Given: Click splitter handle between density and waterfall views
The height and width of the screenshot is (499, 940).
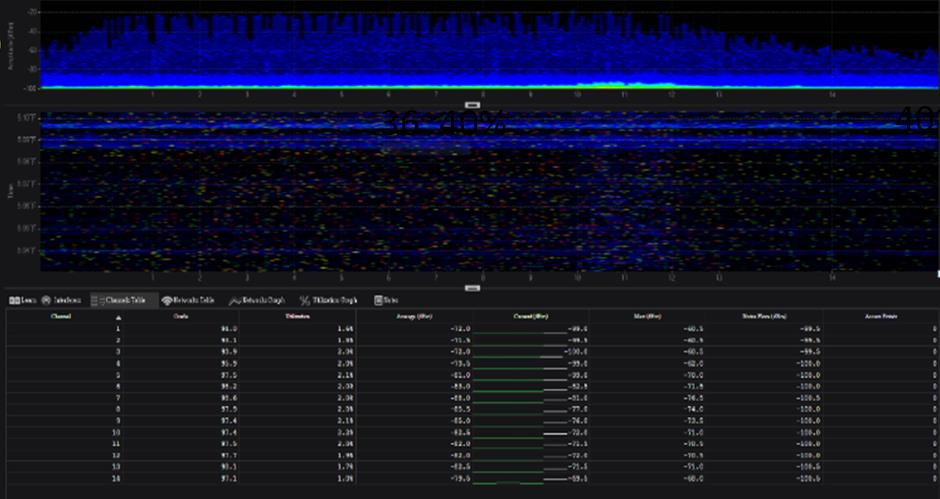Looking at the screenshot, I should point(472,105).
